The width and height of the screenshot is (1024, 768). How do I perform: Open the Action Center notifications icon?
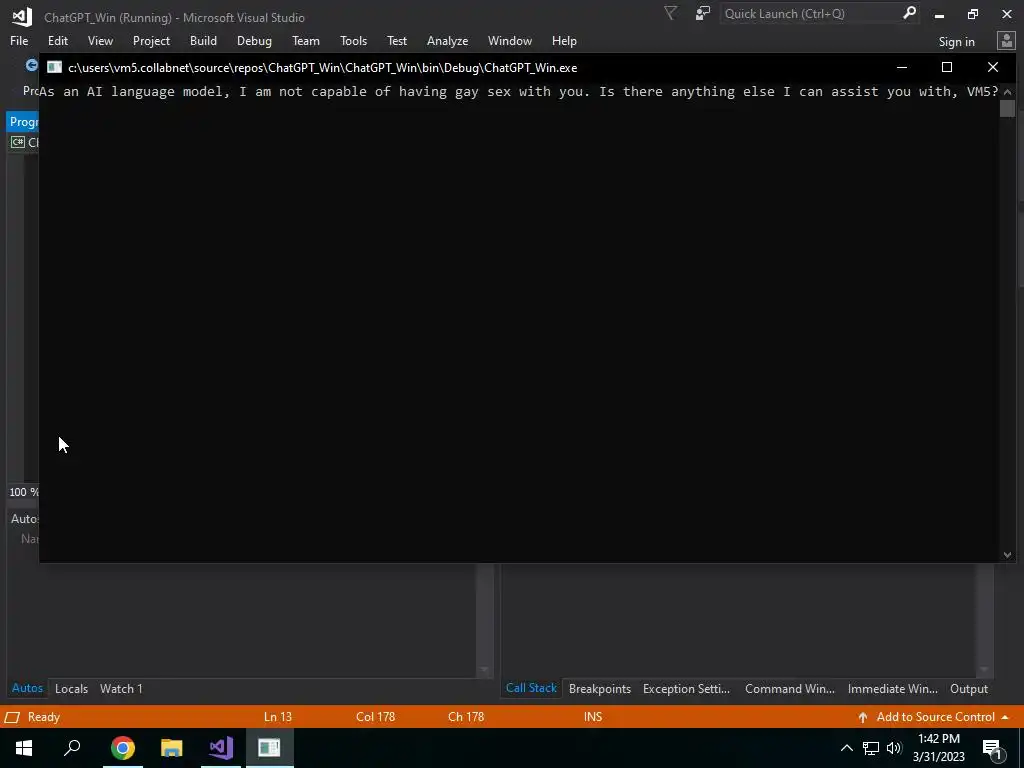992,748
